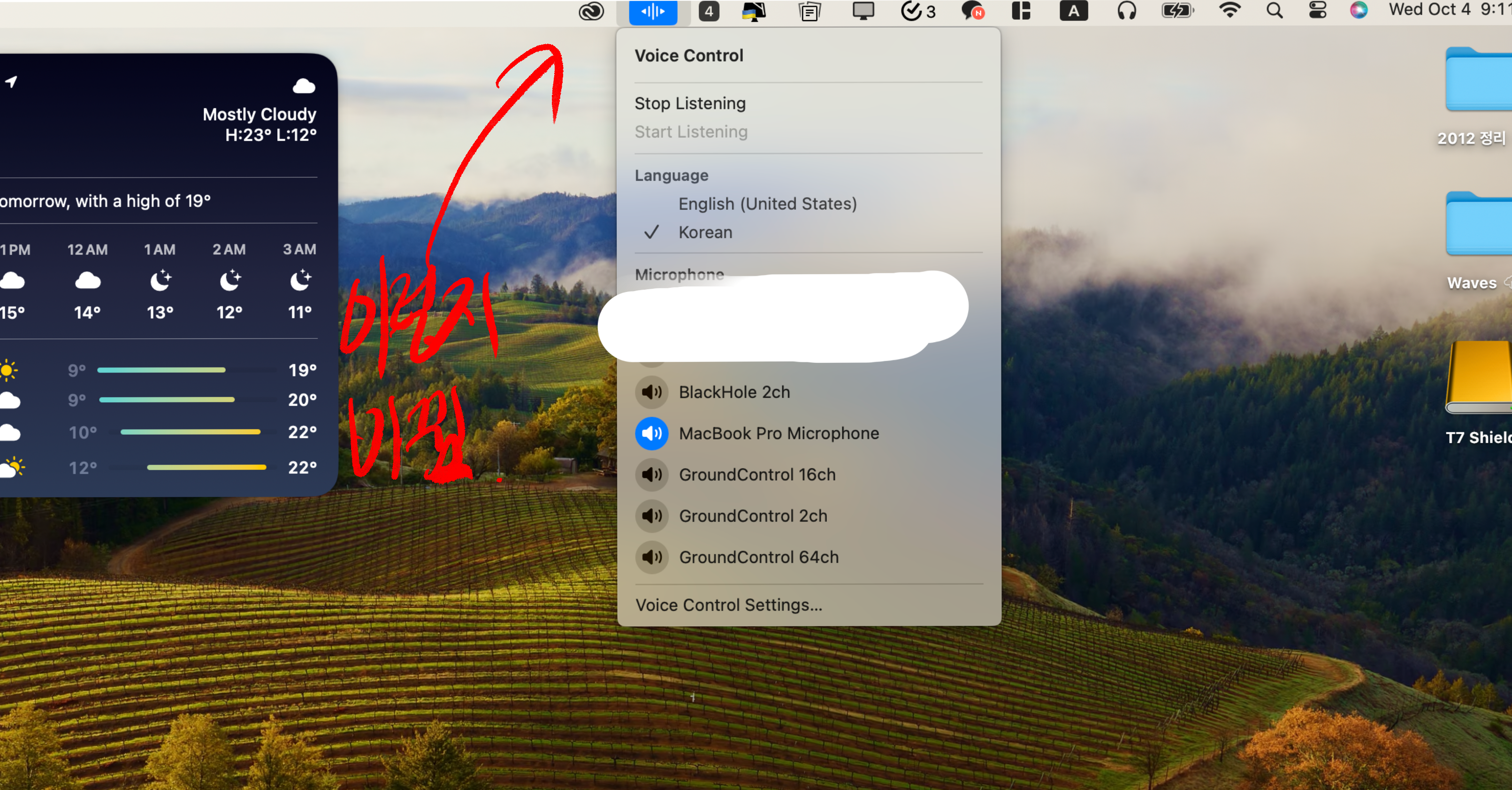Click the battery charging status icon
The width and height of the screenshot is (1512, 790).
pos(1177,11)
